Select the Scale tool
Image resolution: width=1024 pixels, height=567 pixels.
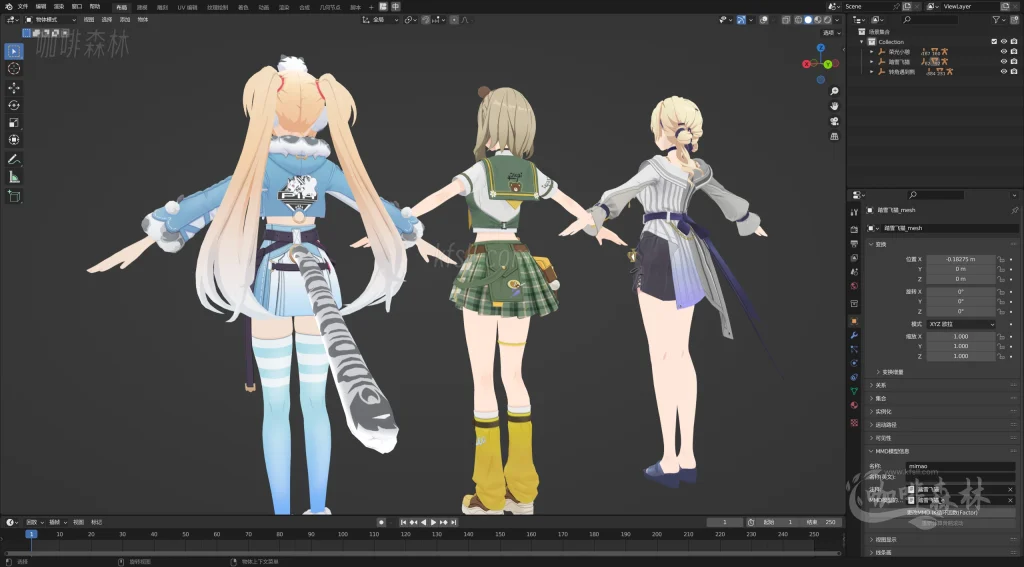point(14,123)
